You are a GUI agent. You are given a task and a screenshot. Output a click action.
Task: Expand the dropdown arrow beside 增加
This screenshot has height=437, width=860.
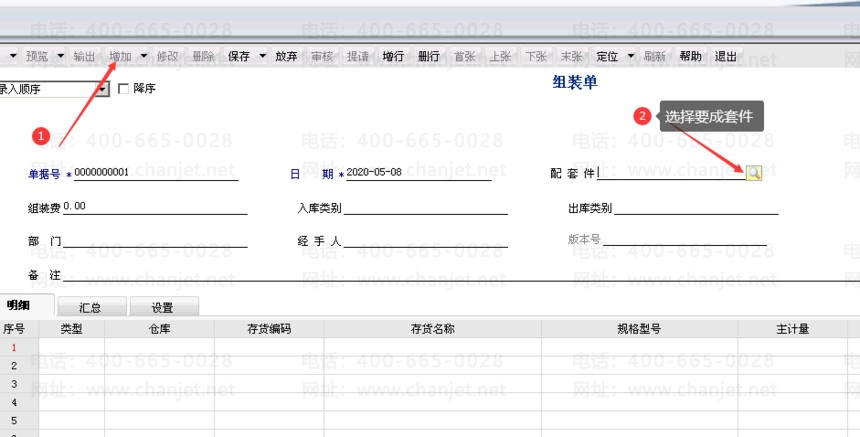click(x=144, y=56)
